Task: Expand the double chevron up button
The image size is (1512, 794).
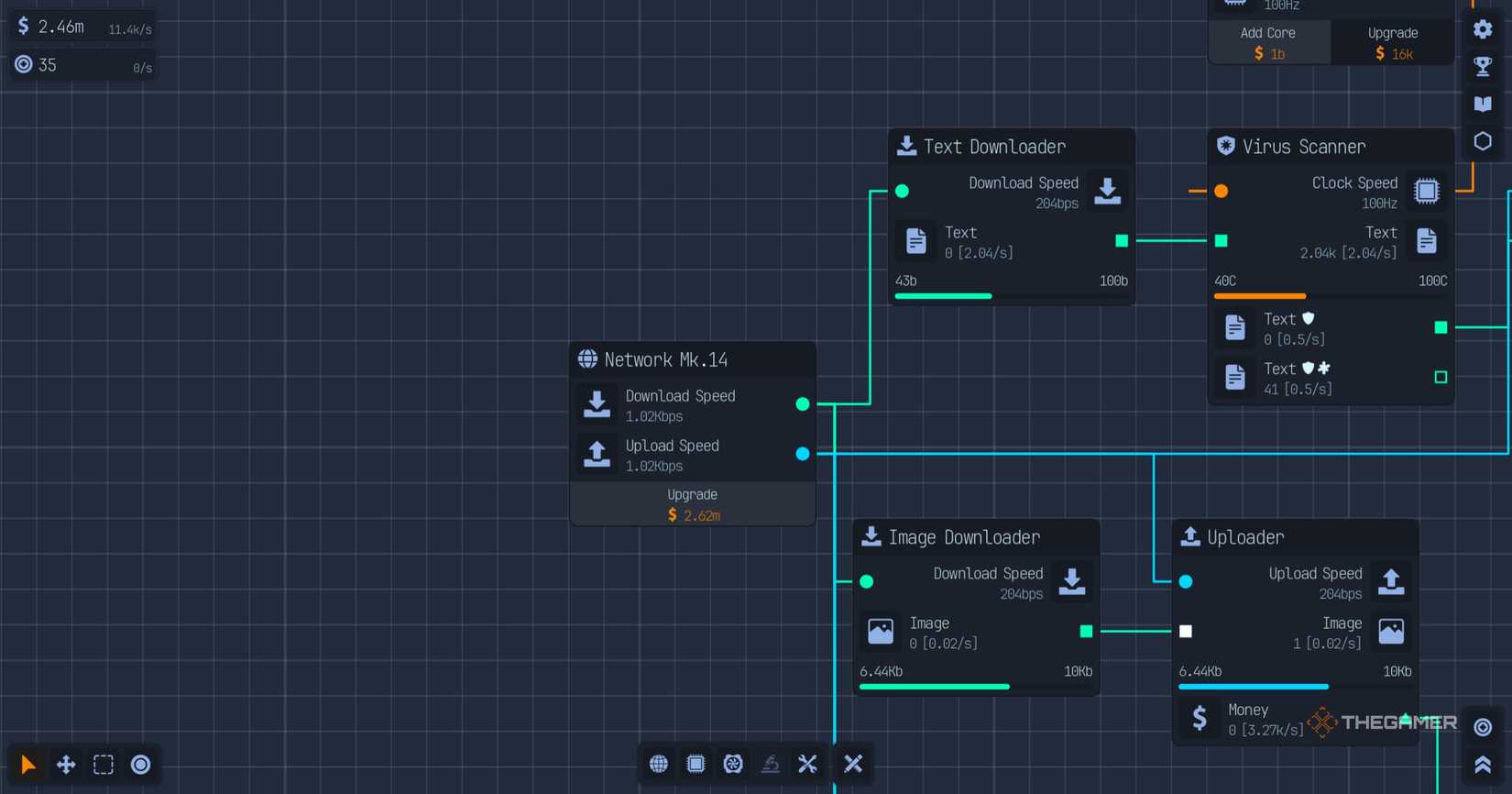Action: (1483, 765)
